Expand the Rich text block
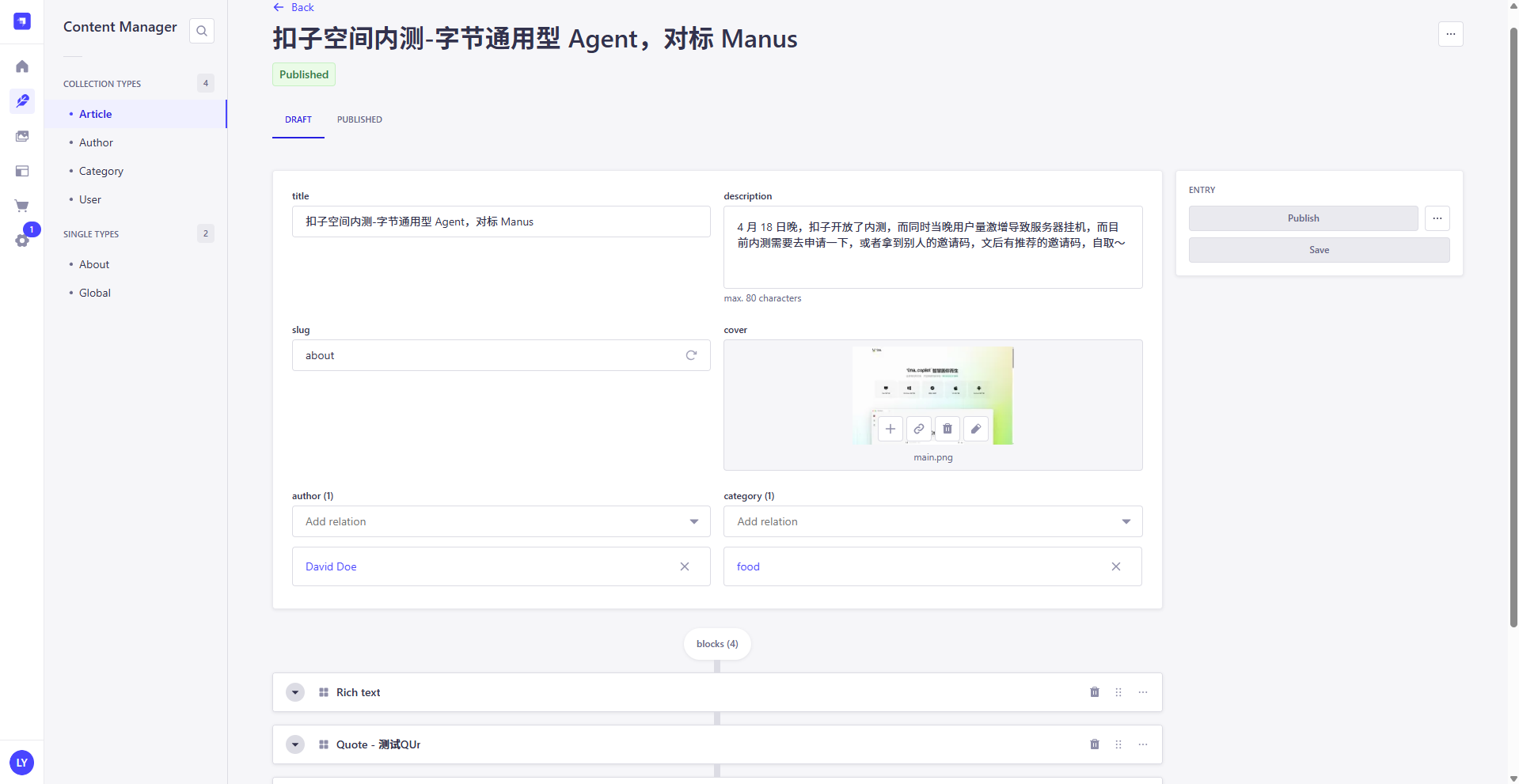 pos(295,692)
